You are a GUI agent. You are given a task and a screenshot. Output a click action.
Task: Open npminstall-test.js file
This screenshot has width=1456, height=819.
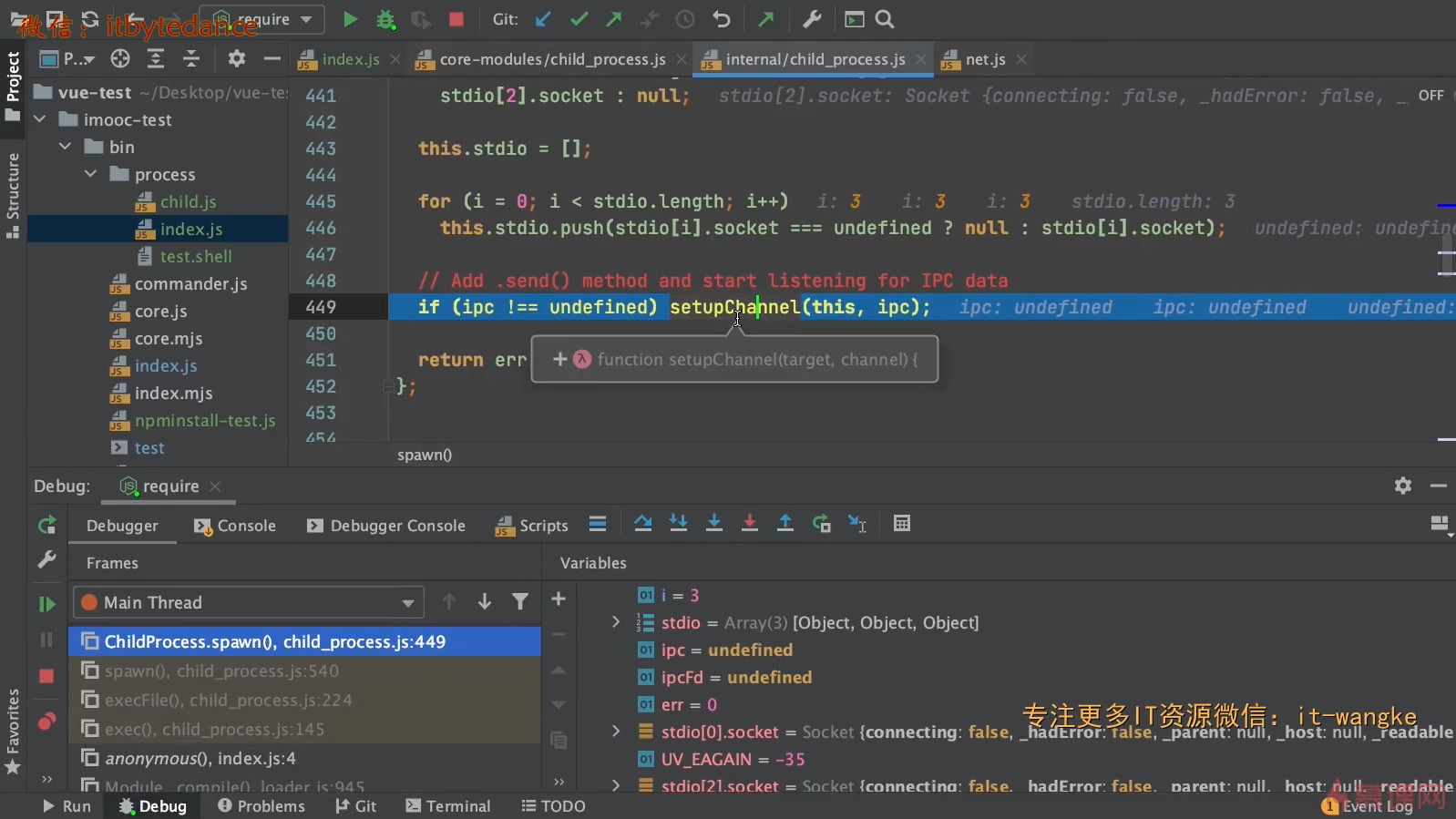tap(205, 420)
